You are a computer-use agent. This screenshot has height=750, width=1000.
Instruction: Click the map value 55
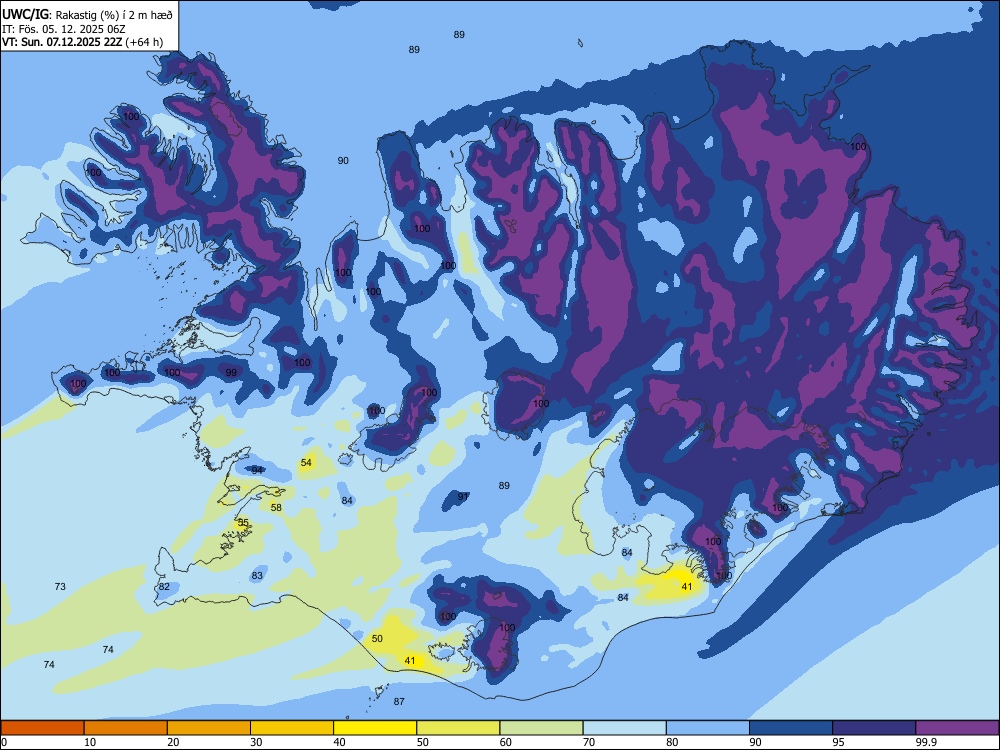point(243,522)
